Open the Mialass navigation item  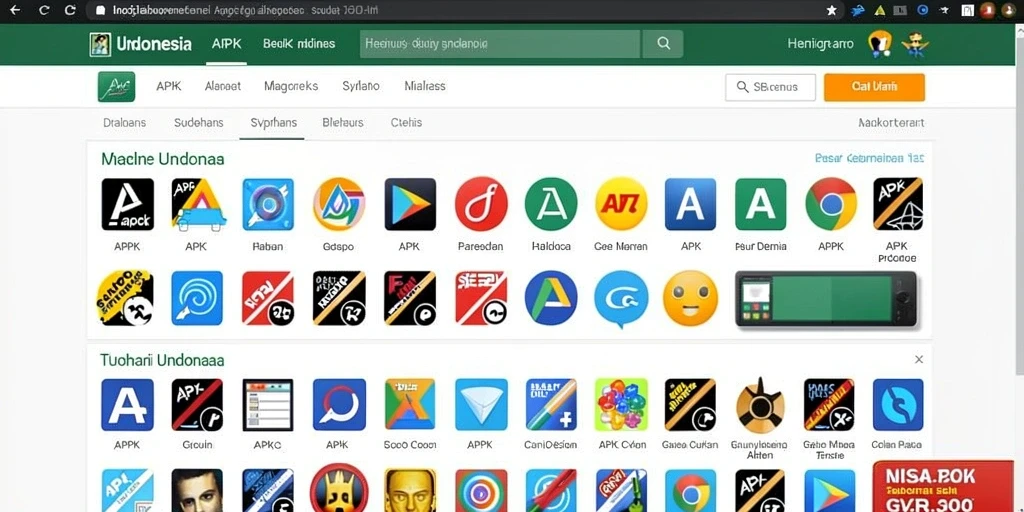pos(424,86)
